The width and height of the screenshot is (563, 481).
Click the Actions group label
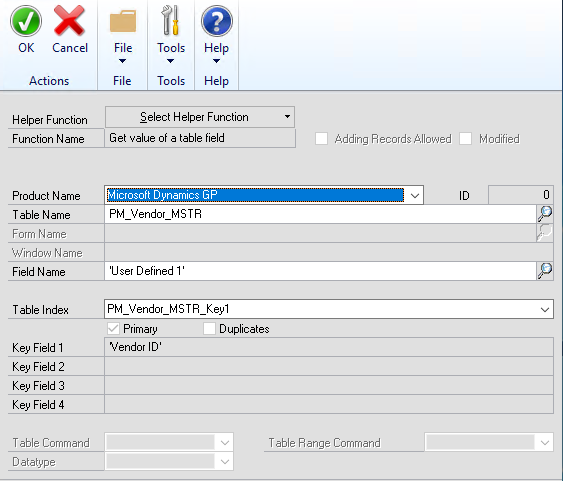coord(49,81)
